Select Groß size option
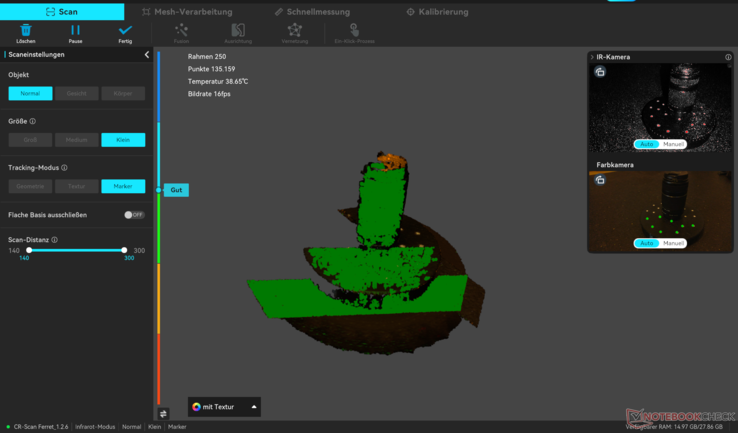This screenshot has height=433, width=738. (30, 140)
